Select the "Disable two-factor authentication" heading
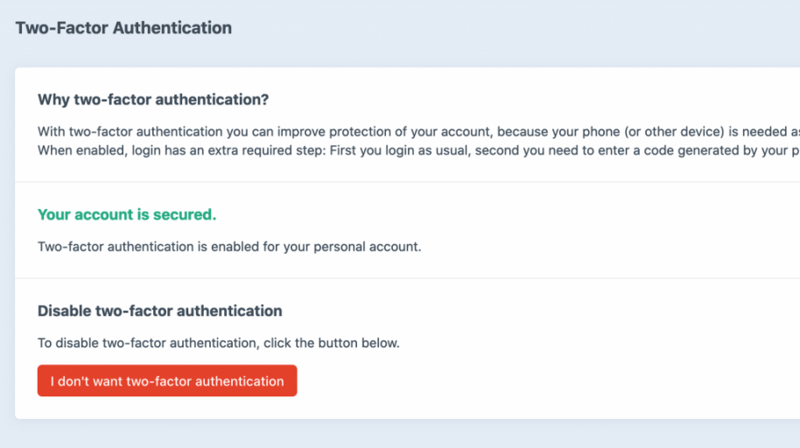The height and width of the screenshot is (448, 800). tap(159, 311)
